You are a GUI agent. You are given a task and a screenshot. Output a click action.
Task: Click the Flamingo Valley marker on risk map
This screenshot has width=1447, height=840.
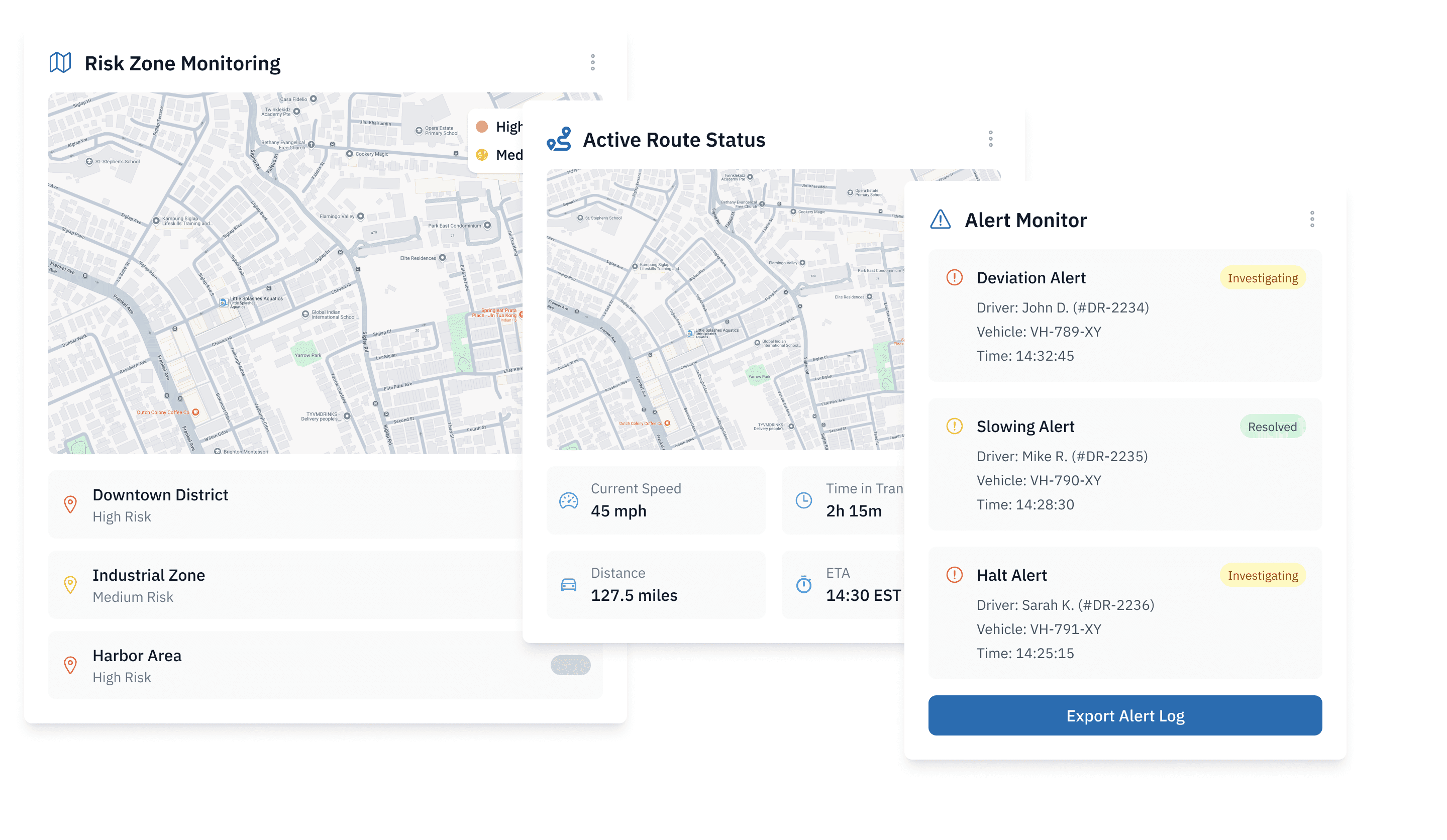[361, 217]
